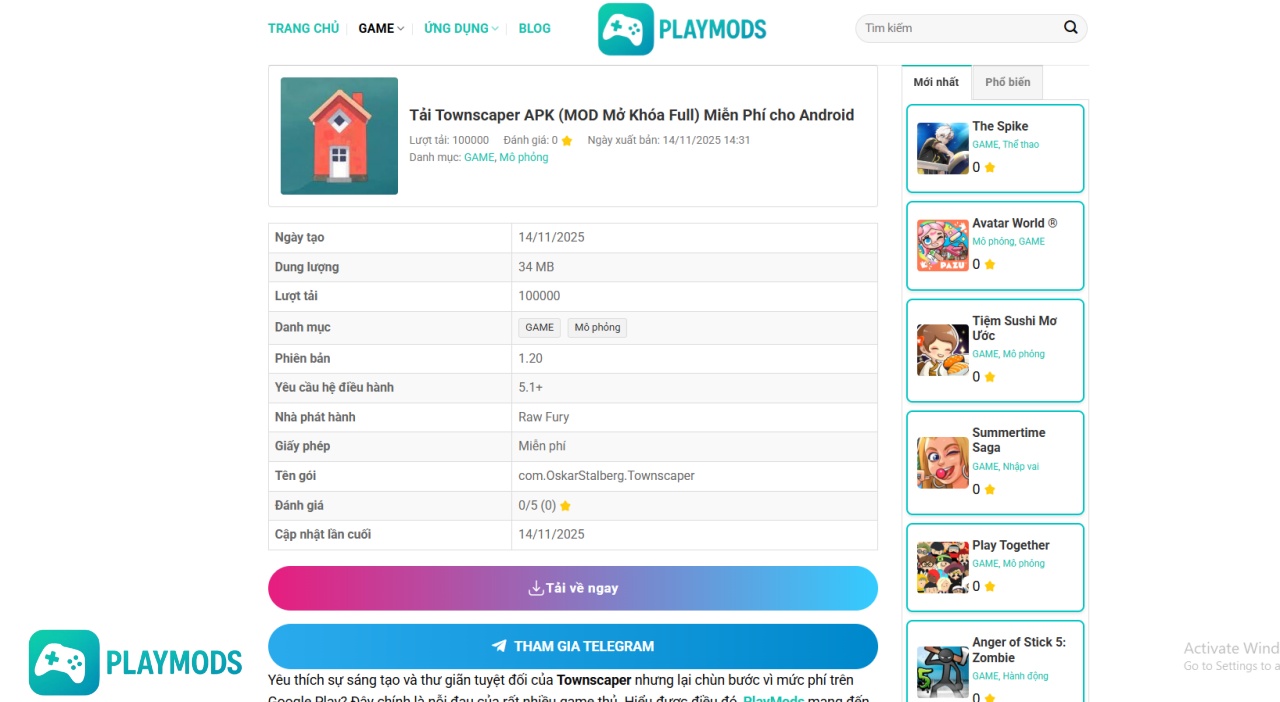Open Avatar World ® title link
Viewport: 1280px width, 702px height.
coord(1015,223)
